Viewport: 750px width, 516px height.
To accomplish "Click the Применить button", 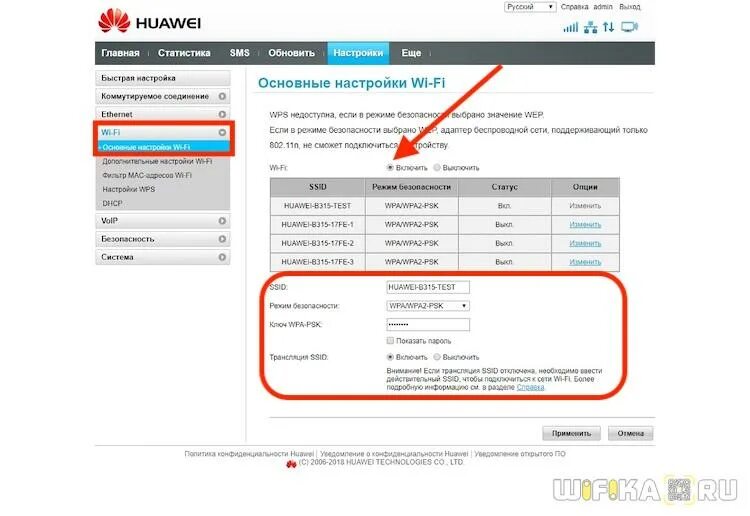I will click(572, 433).
